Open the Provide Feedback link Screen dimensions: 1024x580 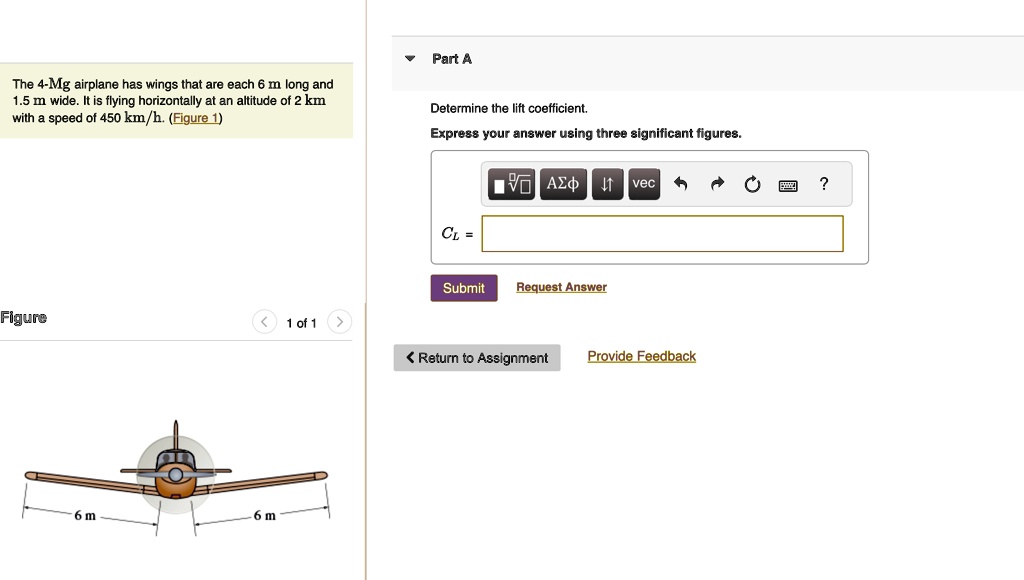[x=641, y=357]
